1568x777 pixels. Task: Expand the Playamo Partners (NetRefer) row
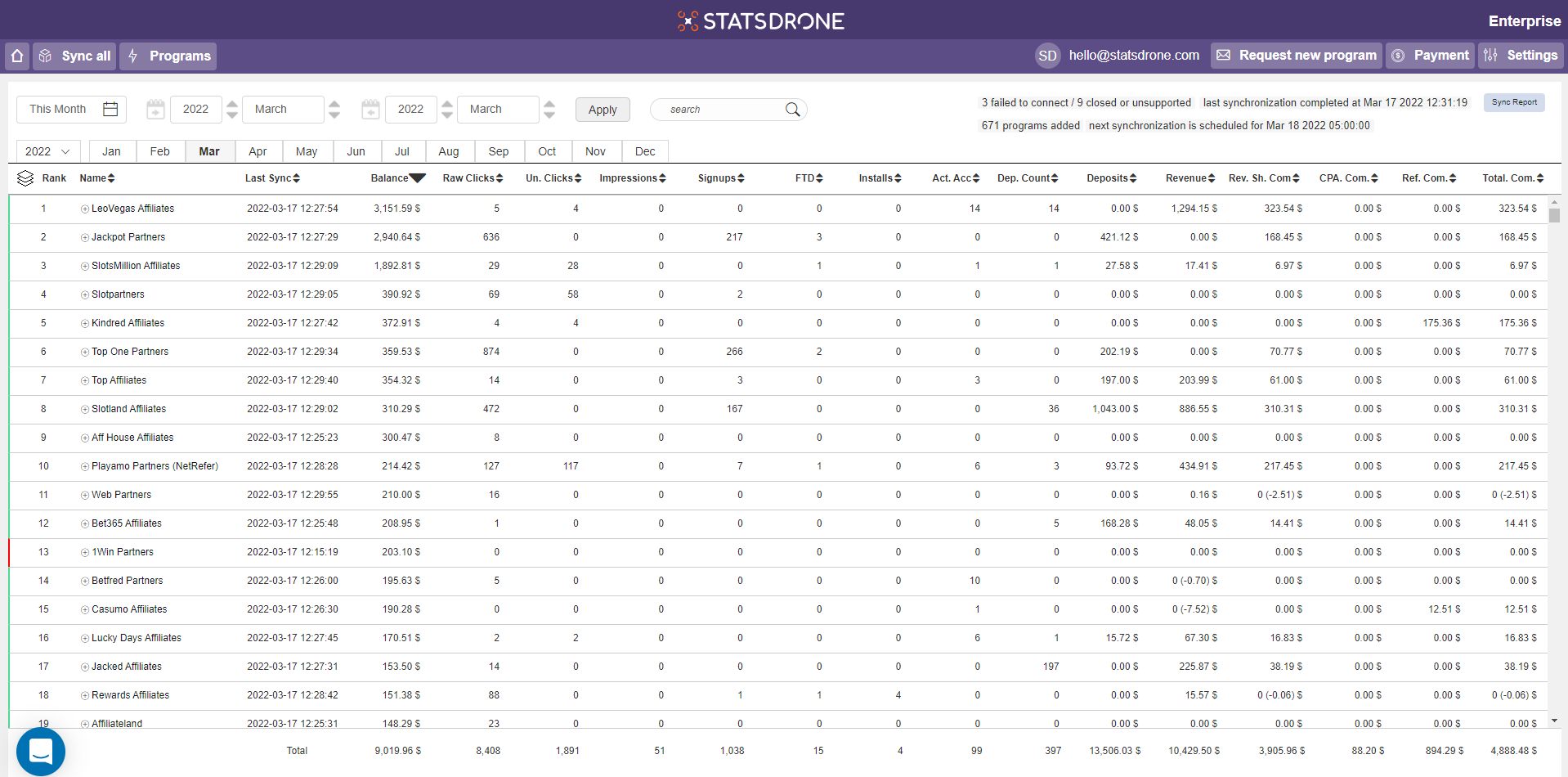point(85,467)
